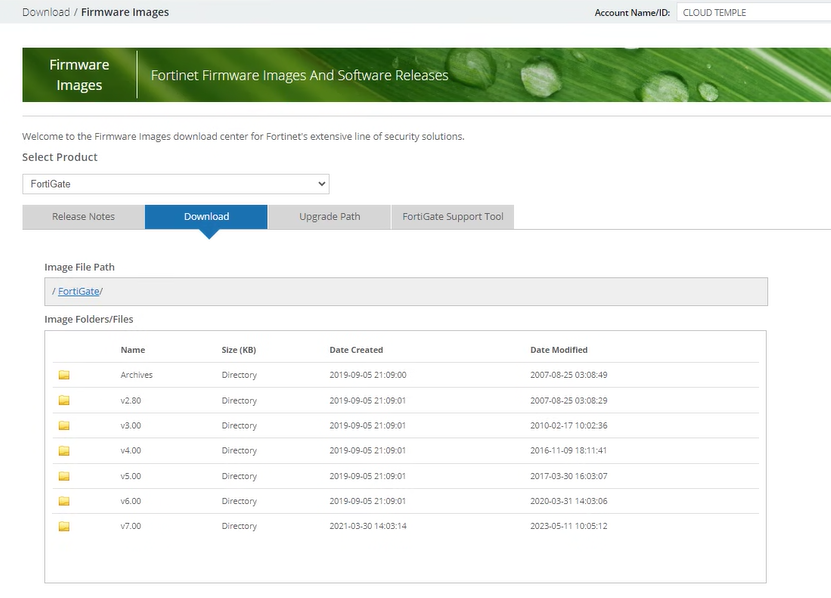
Task: Go to FortiGate Support Tool tab
Action: pyautogui.click(x=453, y=217)
